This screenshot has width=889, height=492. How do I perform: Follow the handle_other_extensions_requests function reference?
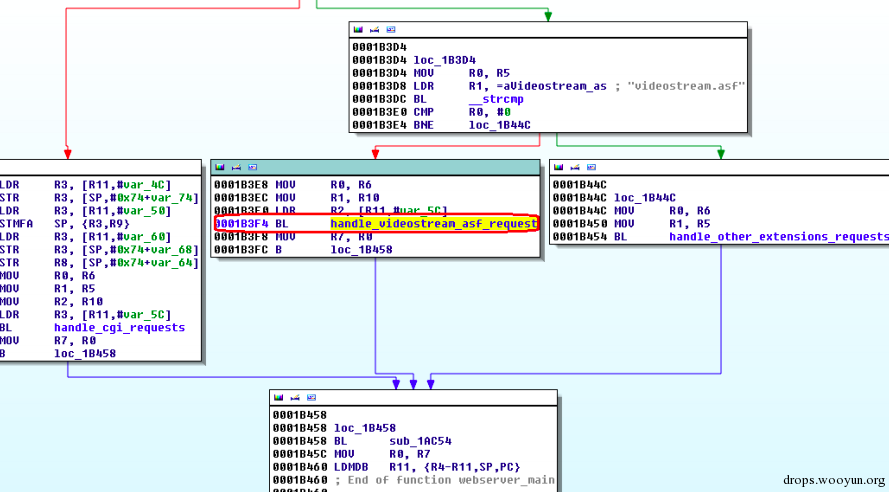coord(779,236)
